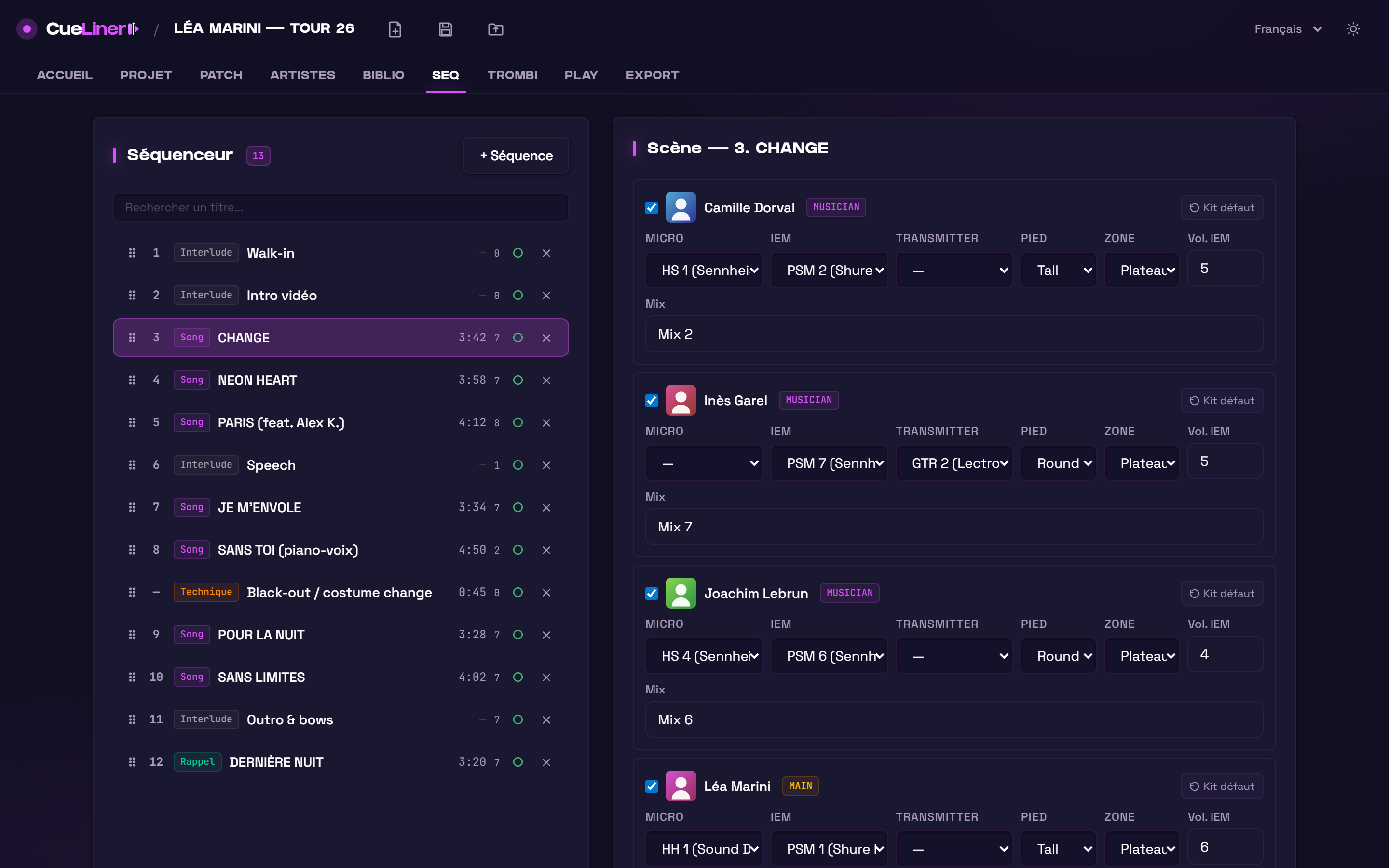Grab drag handle of Speech row
The height and width of the screenshot is (868, 1389).
(x=132, y=465)
